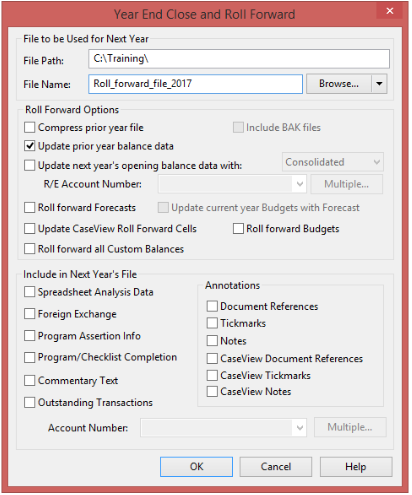Viewport: 412px width, 495px height.
Task: Tick Roll forward all Custom Balances
Action: pos(29,249)
